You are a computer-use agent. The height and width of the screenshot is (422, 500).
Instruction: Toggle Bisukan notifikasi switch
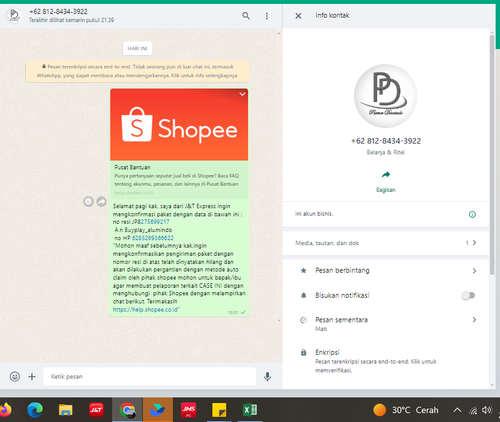(x=468, y=295)
